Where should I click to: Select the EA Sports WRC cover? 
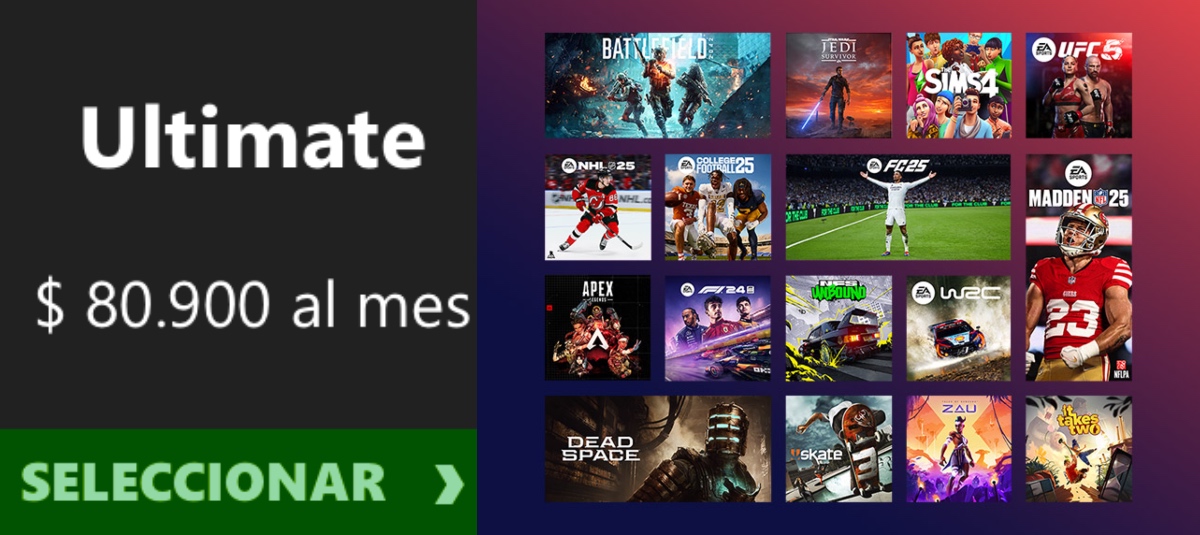coord(958,328)
